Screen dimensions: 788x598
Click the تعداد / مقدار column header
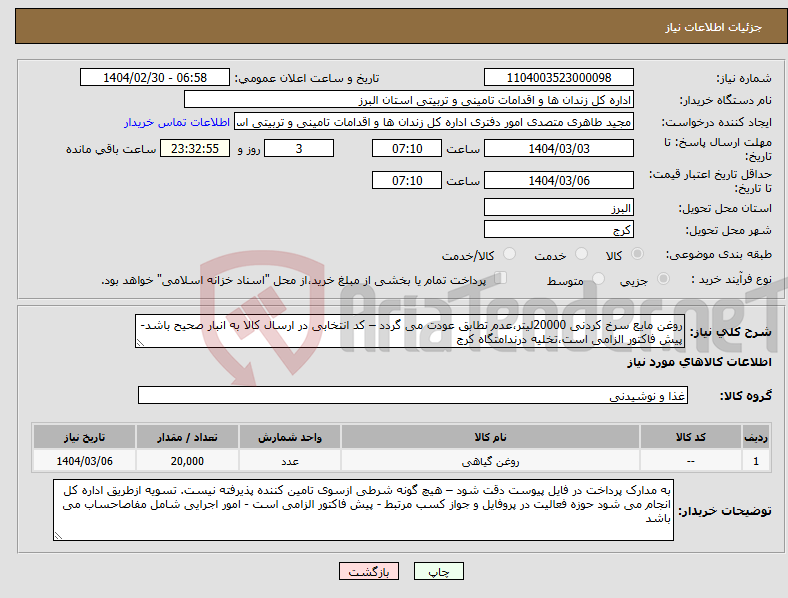coord(187,437)
